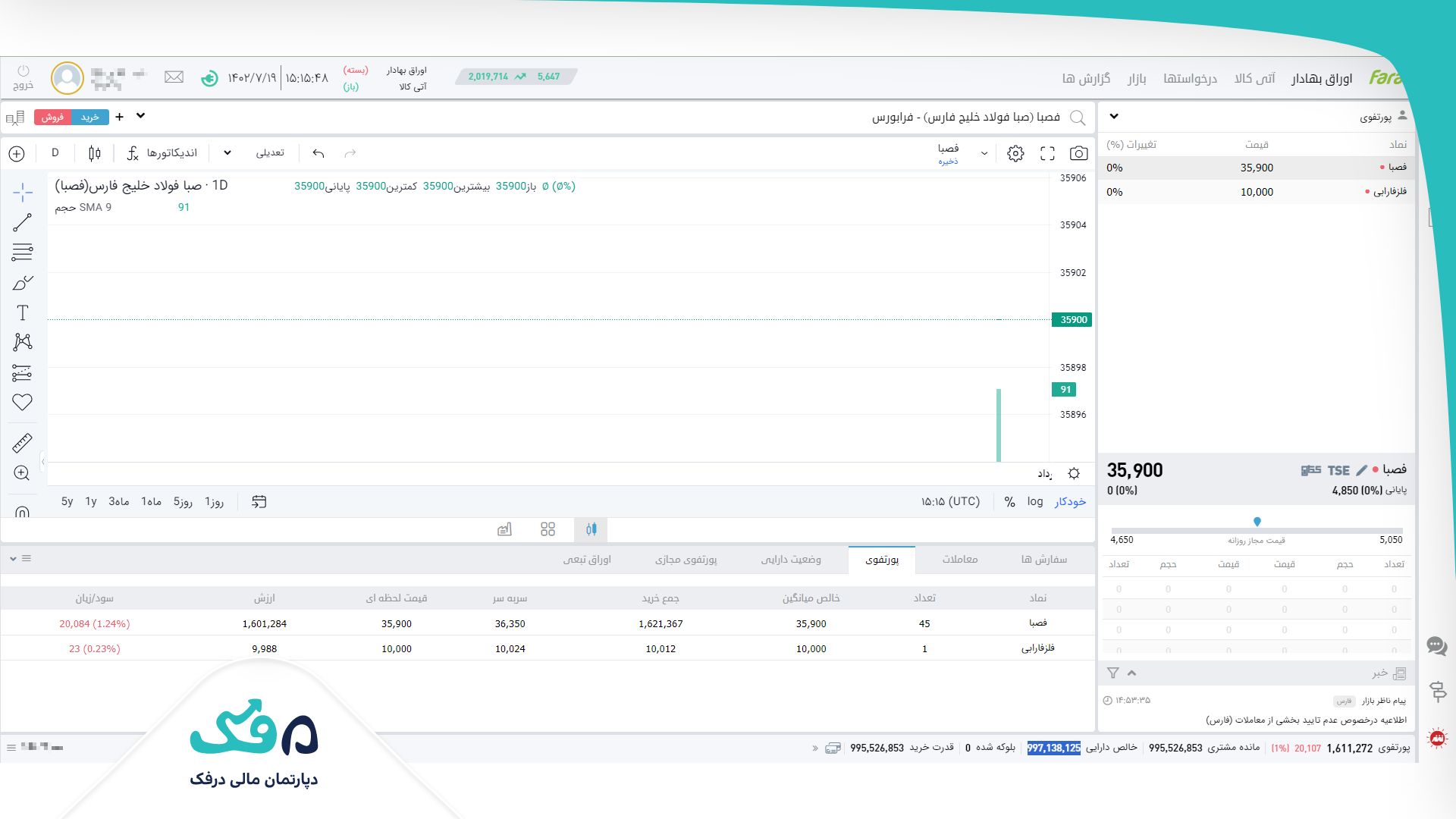Toggle the log scale option
Viewport: 1456px width, 819px height.
click(1035, 502)
